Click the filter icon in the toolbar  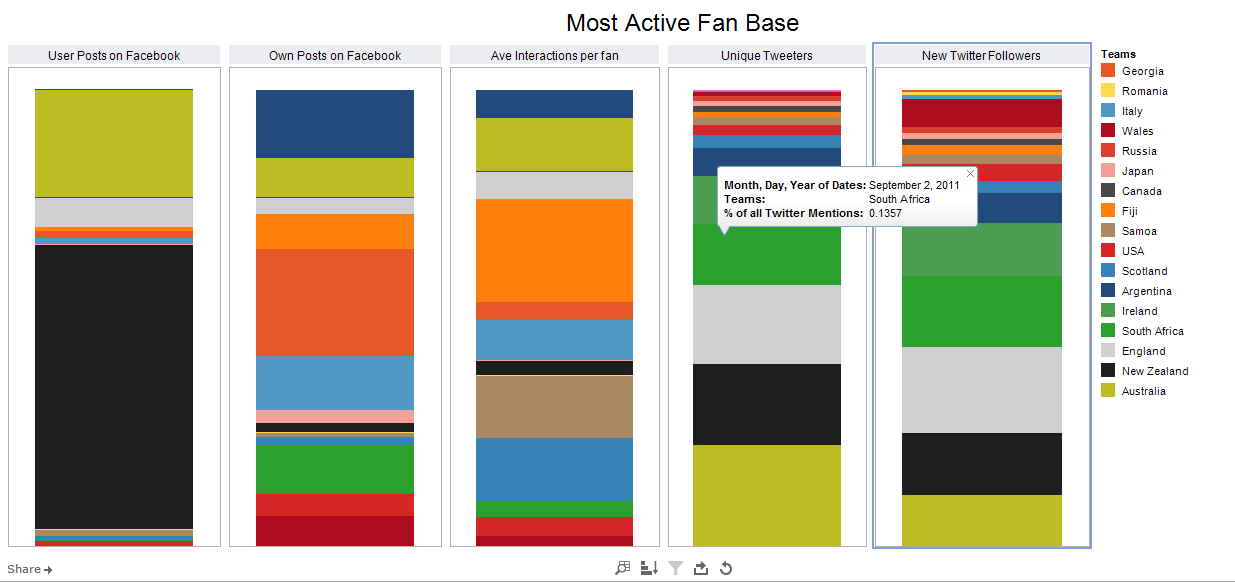coord(675,568)
